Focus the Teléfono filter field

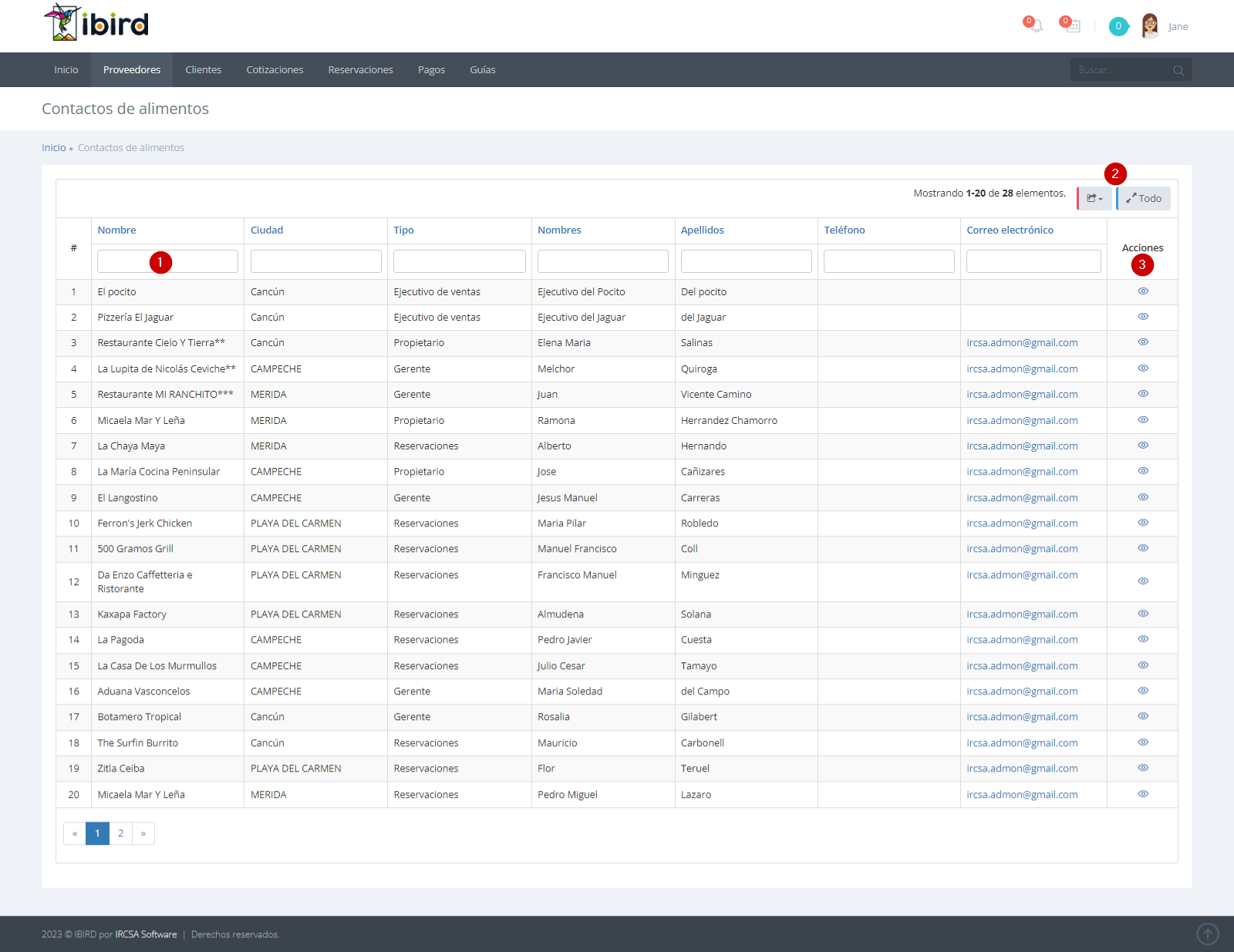click(x=889, y=261)
